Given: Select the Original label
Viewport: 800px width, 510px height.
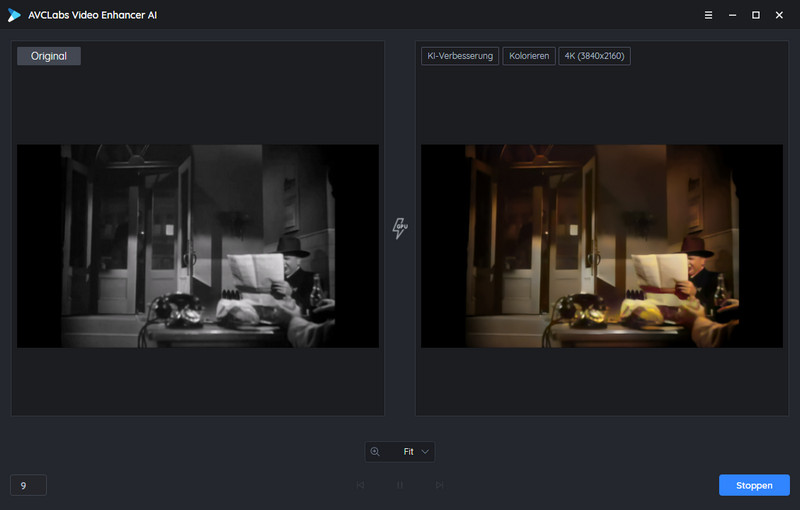Looking at the screenshot, I should [x=49, y=56].
